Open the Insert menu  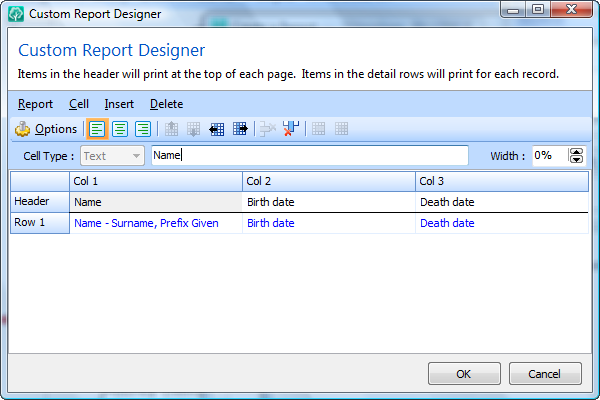119,104
